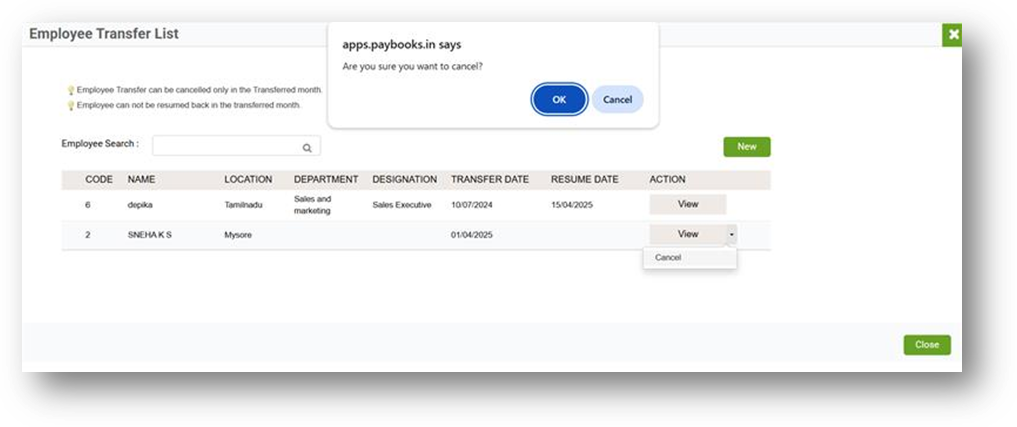Click the 'apps.paybooks.in says' dialog heading

click(x=401, y=45)
